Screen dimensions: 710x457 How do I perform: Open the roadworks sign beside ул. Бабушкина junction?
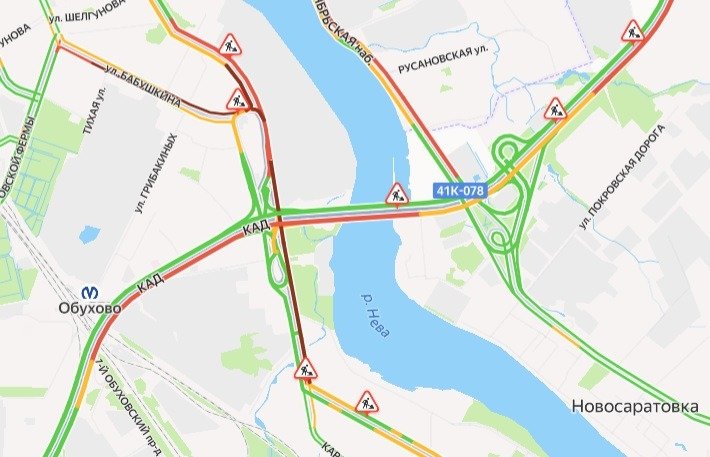pos(238,101)
